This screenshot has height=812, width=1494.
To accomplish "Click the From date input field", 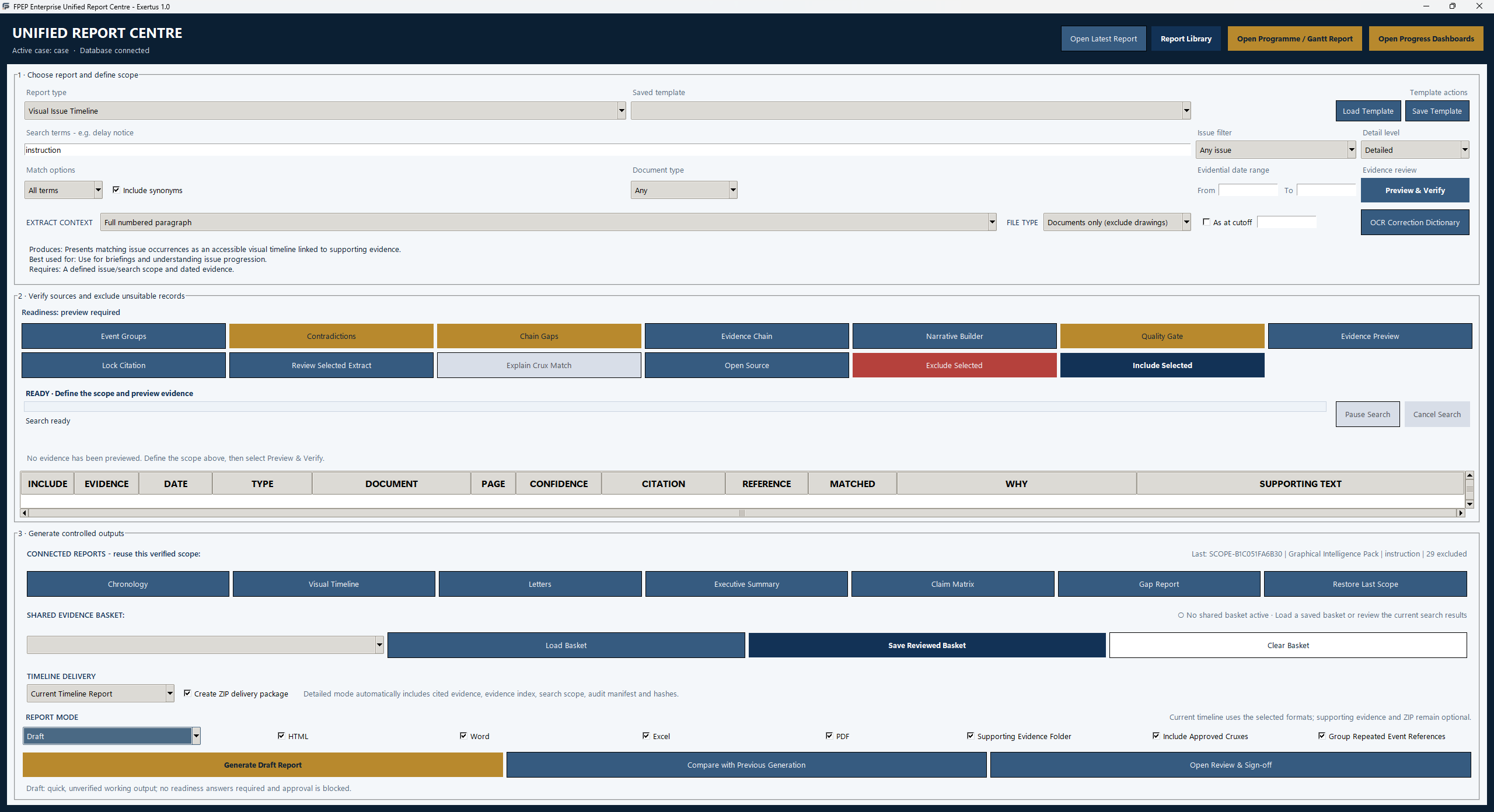I will point(1248,190).
